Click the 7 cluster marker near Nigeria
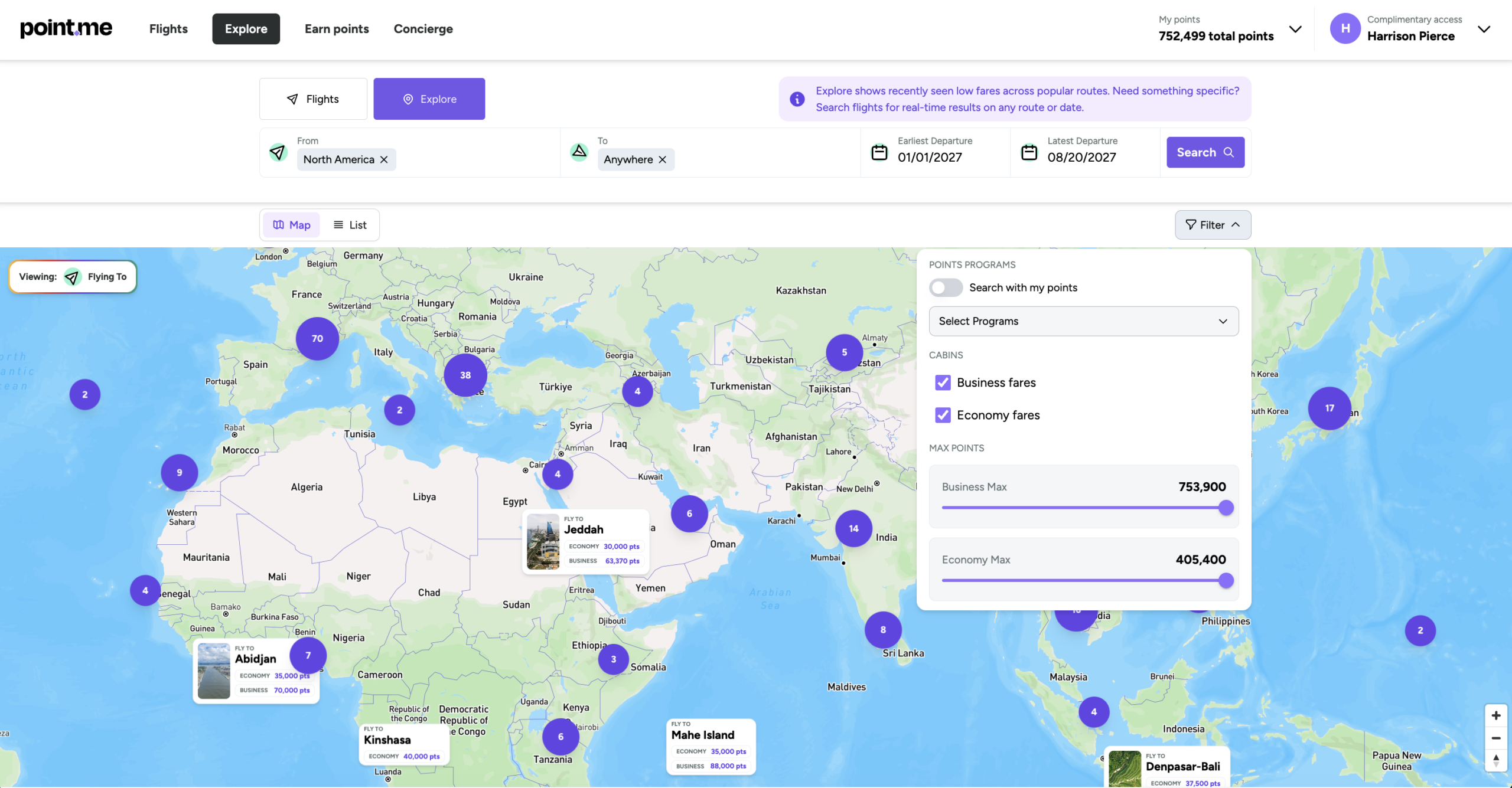 [308, 655]
